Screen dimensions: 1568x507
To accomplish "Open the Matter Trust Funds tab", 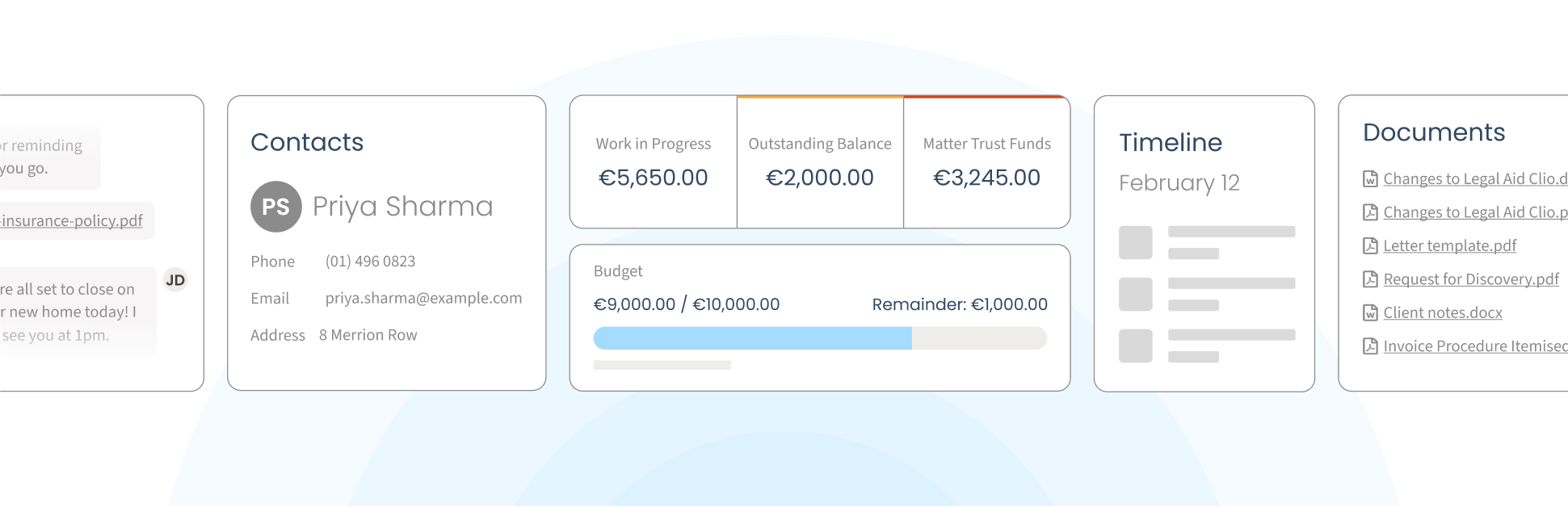I will pos(986,161).
